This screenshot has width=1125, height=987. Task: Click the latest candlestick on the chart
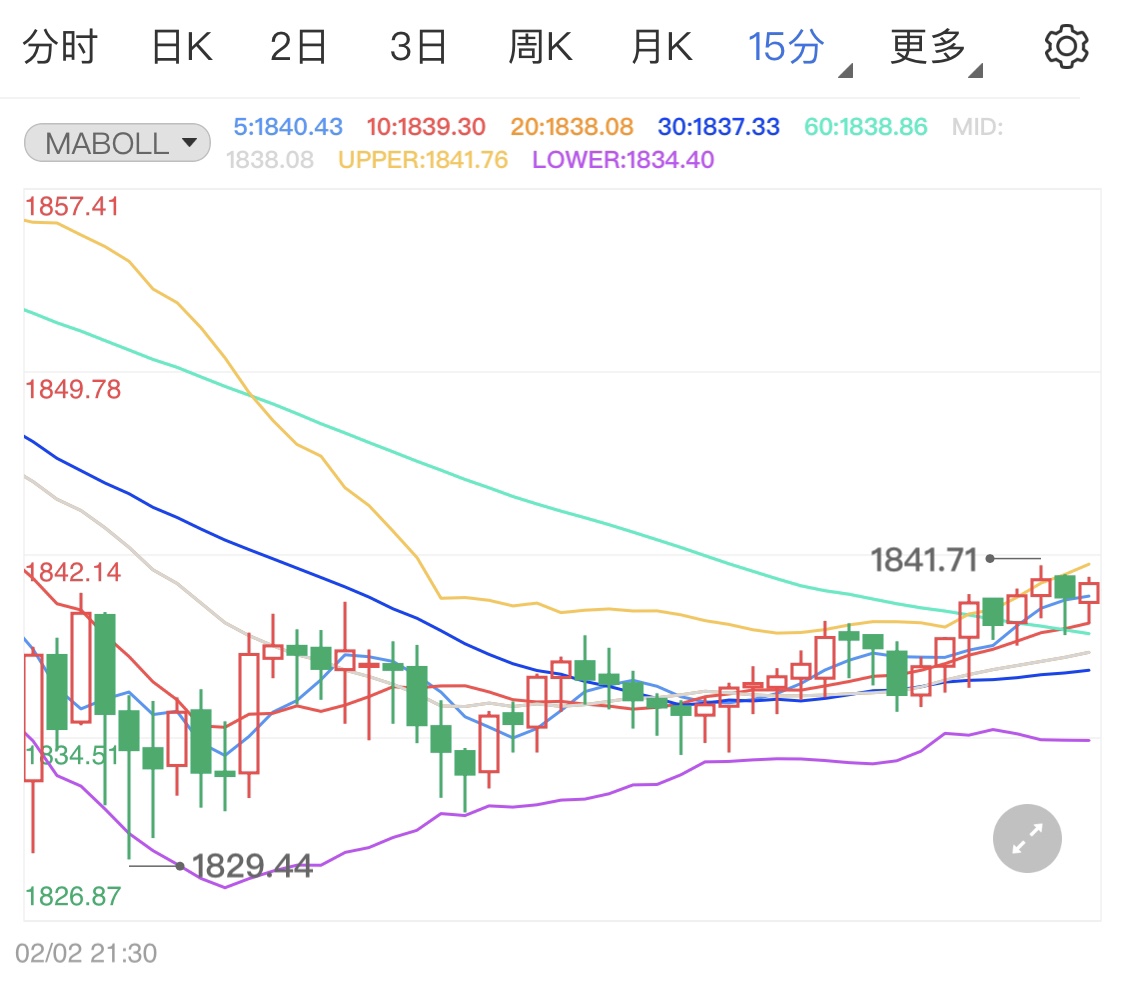1088,600
